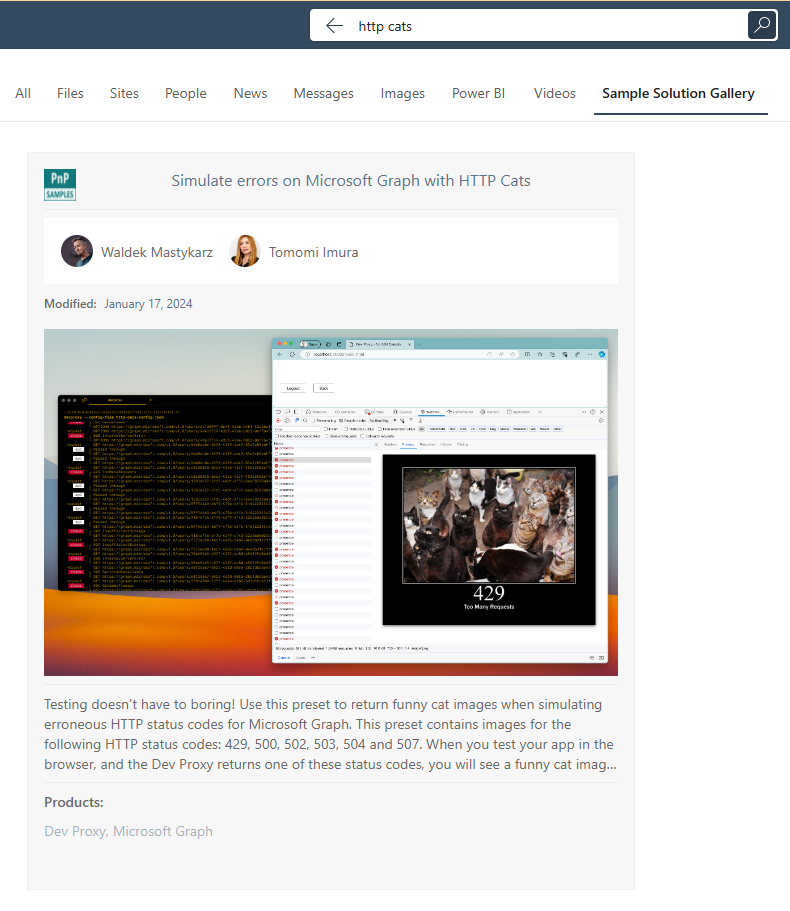Screen dimensions: 790x911
Task: Switch to the Files tab
Action: click(70, 94)
